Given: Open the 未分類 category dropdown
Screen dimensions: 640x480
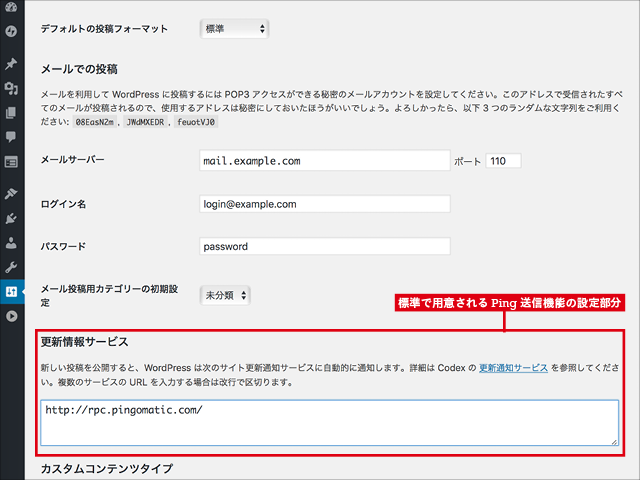Looking at the screenshot, I should pyautogui.click(x=225, y=295).
